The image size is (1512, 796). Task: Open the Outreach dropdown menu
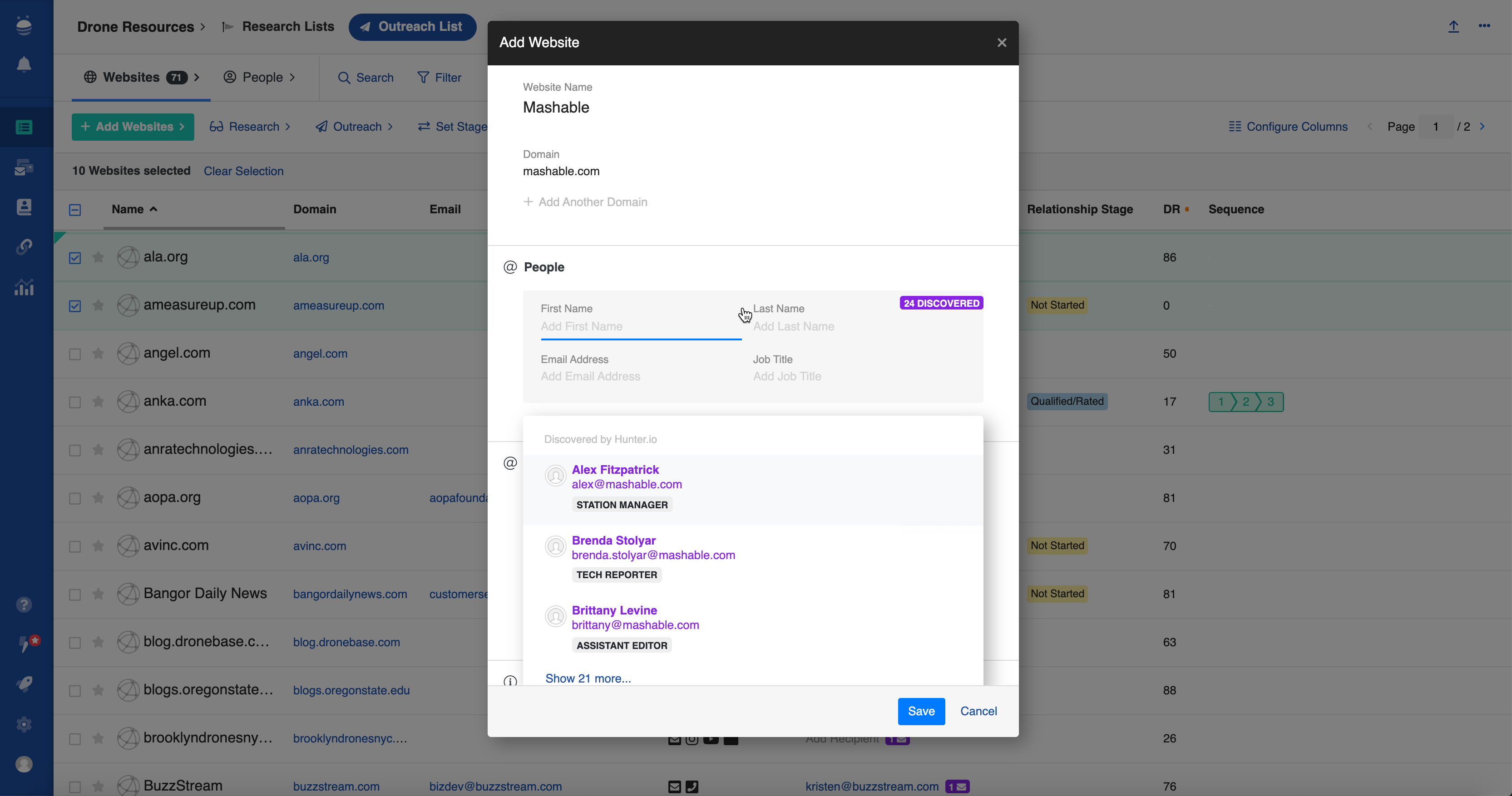pos(354,127)
